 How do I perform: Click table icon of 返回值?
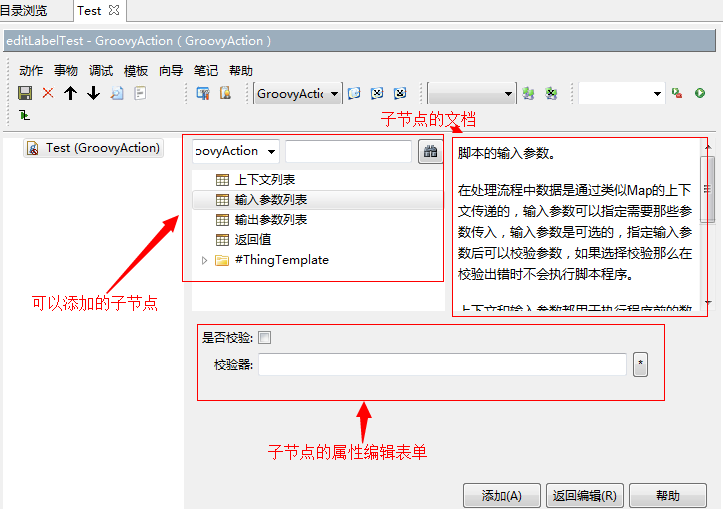222,240
